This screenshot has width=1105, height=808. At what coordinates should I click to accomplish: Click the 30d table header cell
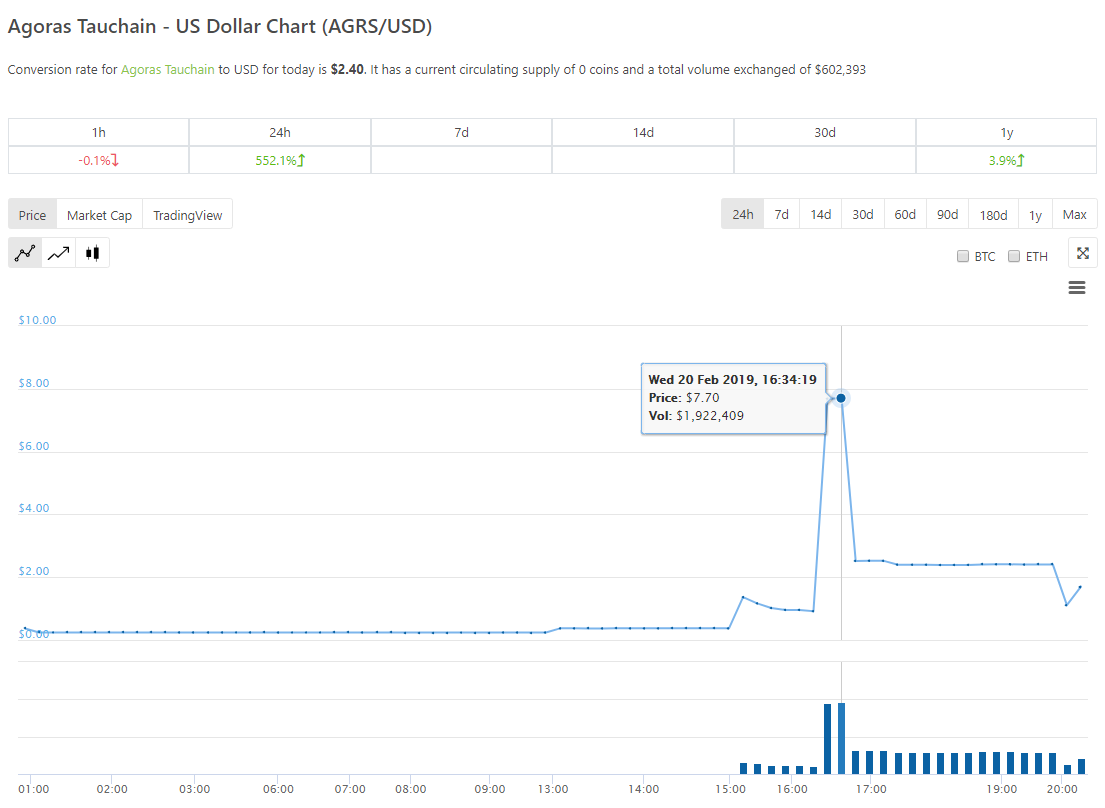[x=825, y=132]
